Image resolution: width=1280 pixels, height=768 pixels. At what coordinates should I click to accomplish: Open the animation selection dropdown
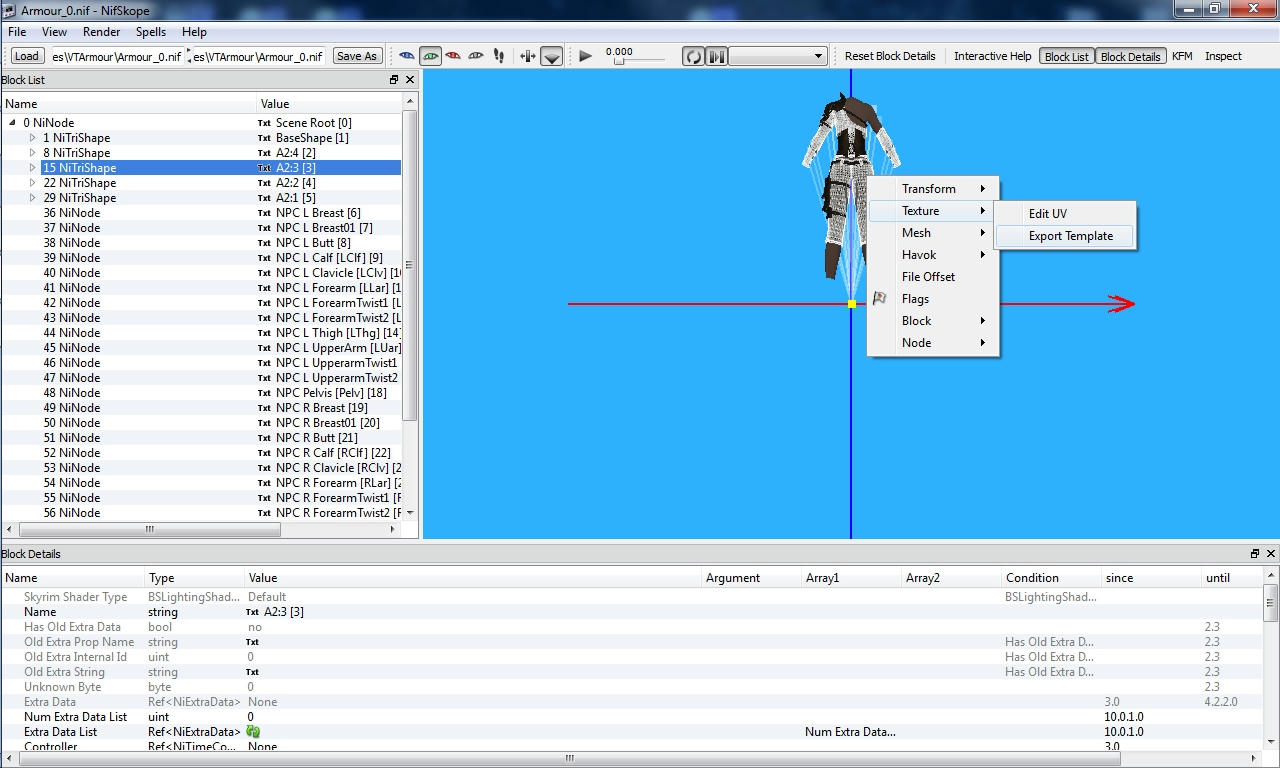(x=818, y=56)
